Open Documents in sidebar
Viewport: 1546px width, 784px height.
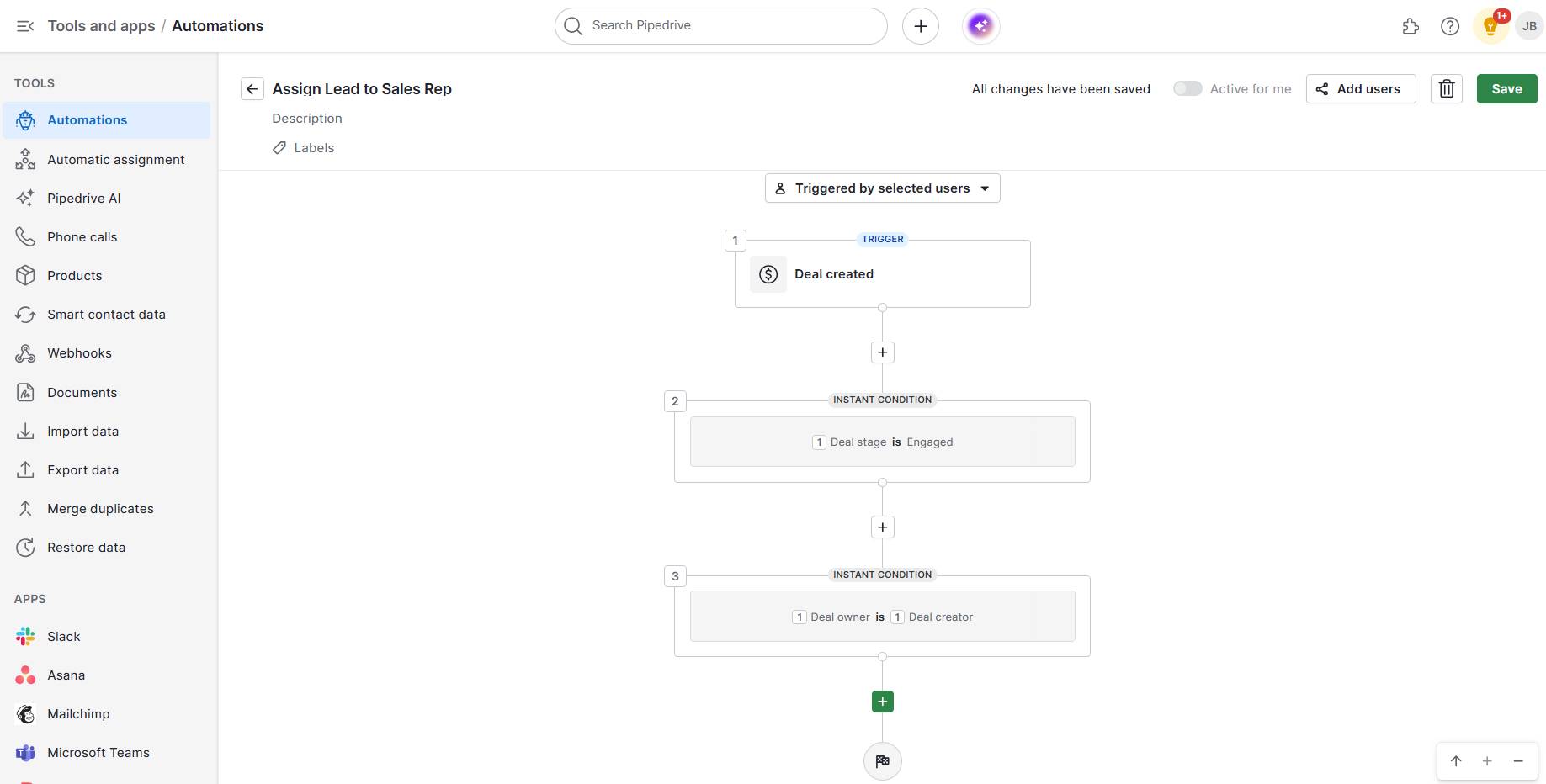tap(107, 393)
